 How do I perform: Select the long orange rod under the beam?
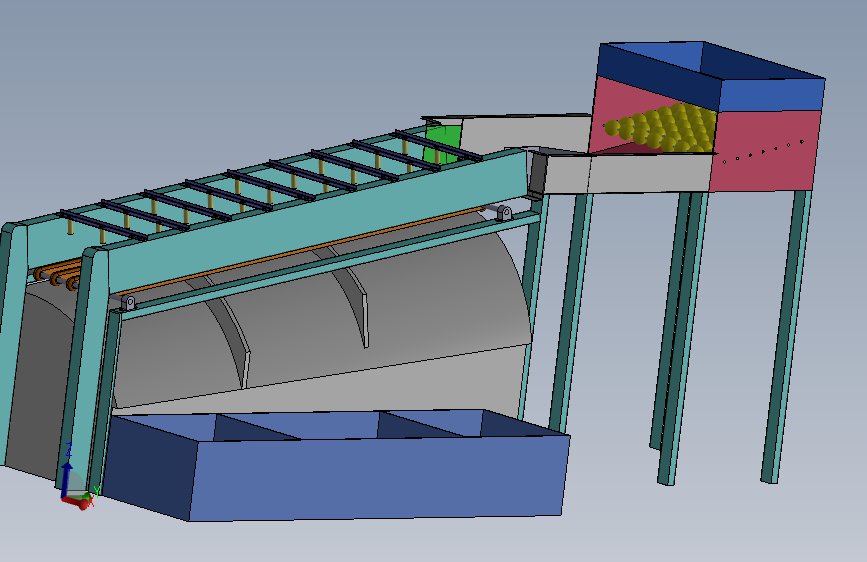301,252
